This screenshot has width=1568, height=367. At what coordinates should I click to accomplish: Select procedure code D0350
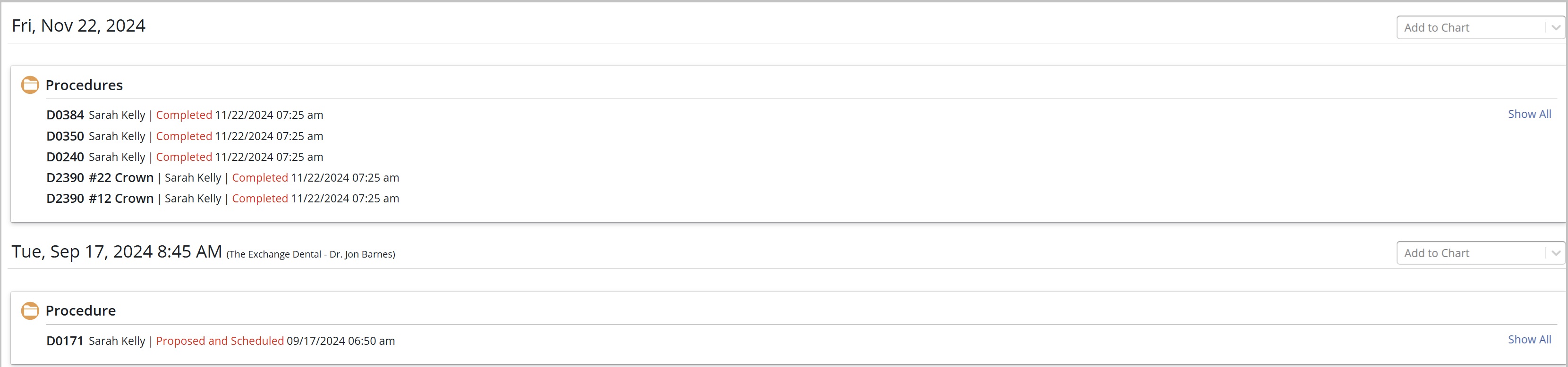65,136
